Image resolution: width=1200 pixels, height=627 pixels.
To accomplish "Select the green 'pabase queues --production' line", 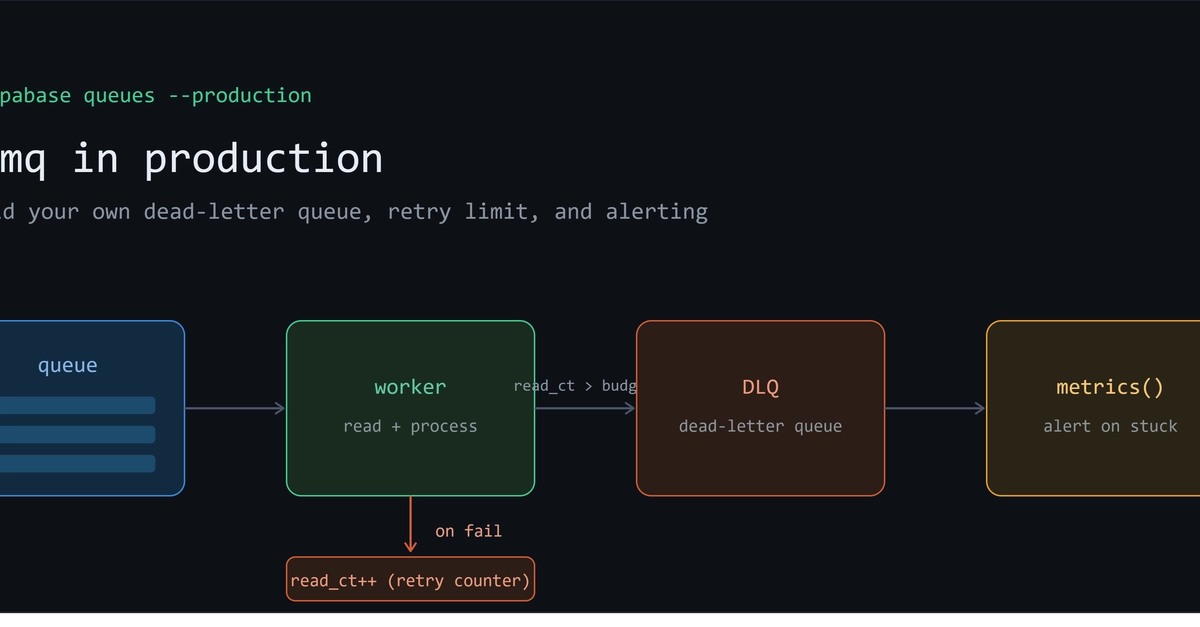I will click(156, 96).
